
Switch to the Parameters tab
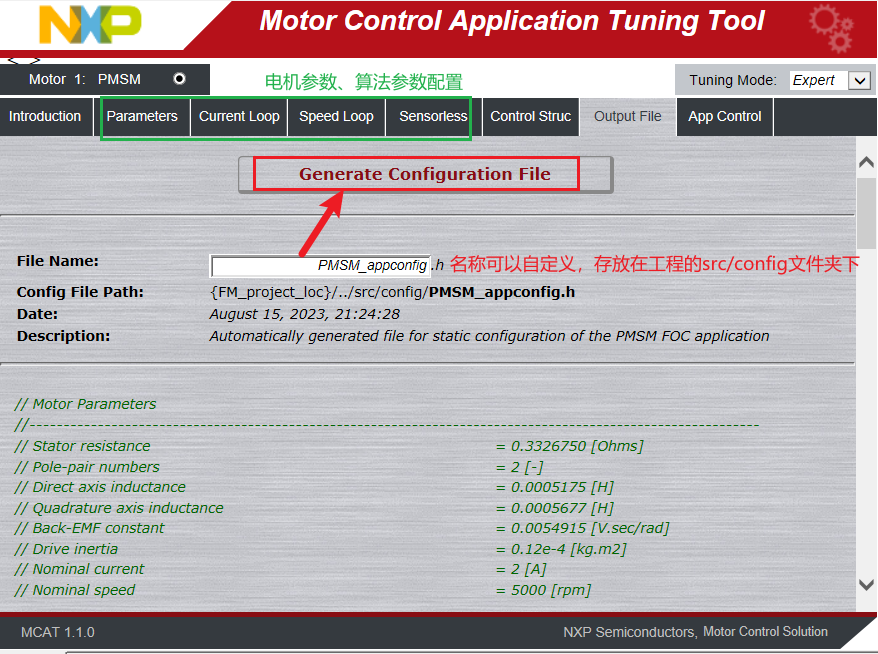click(142, 116)
